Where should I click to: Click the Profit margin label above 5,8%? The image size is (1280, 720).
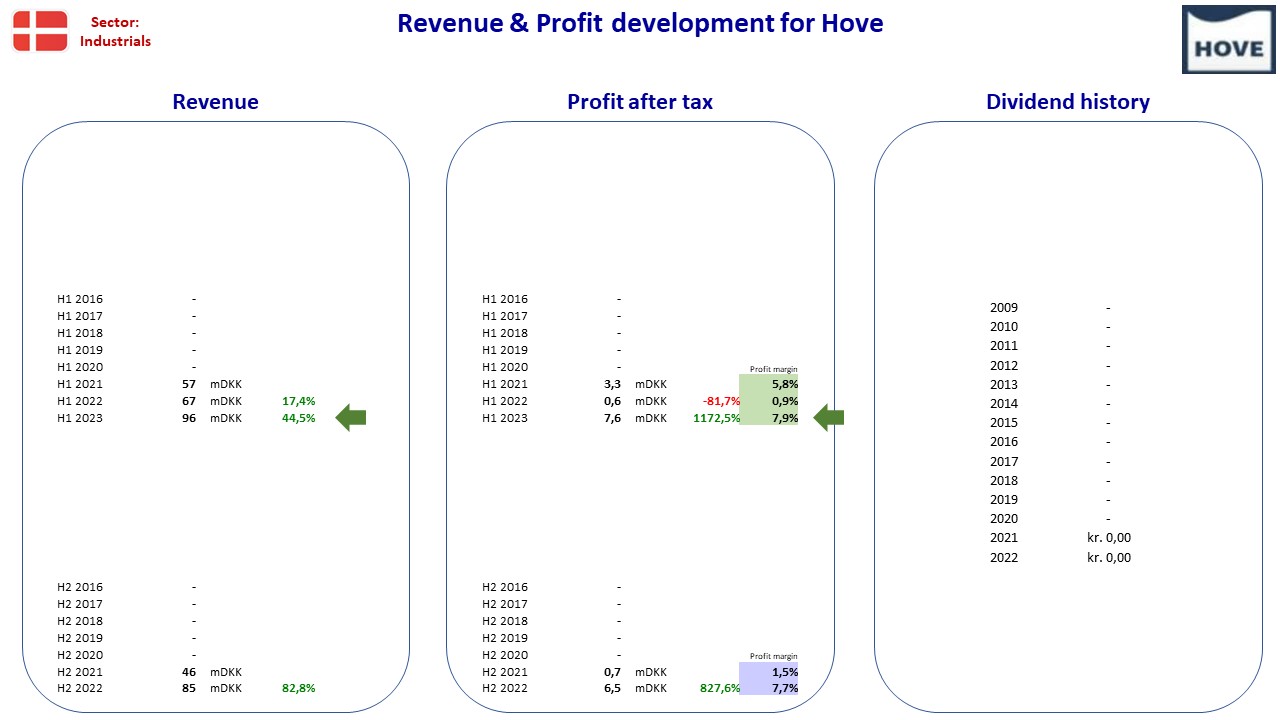coord(774,369)
